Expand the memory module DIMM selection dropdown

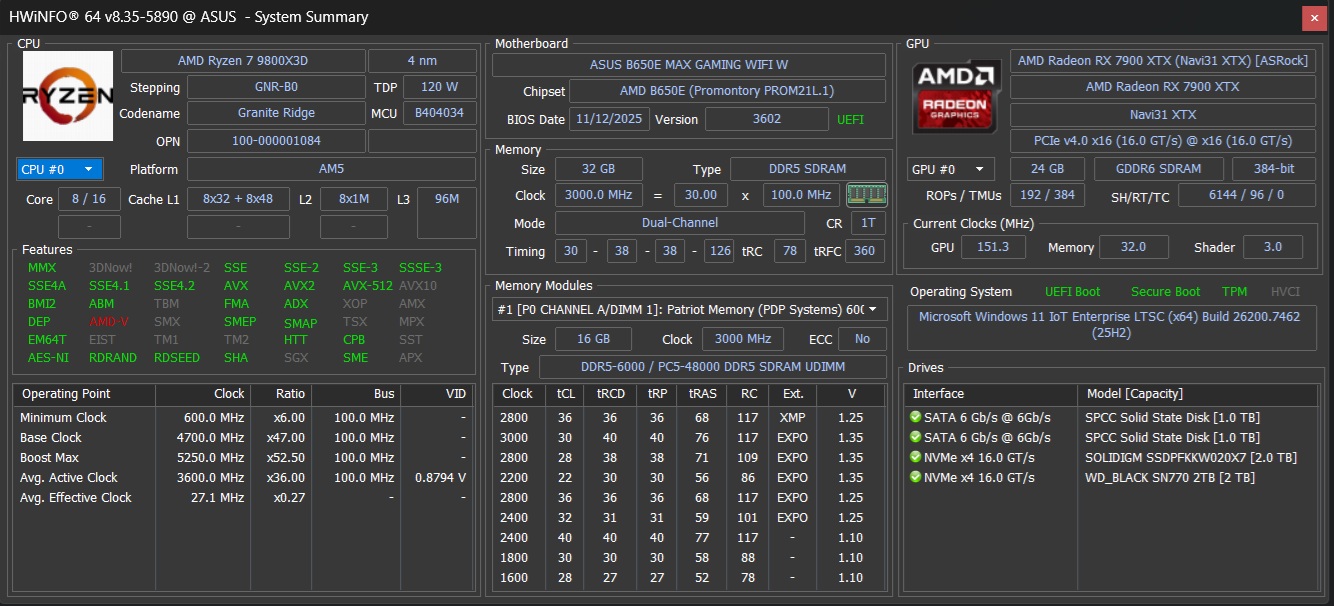pyautogui.click(x=689, y=310)
